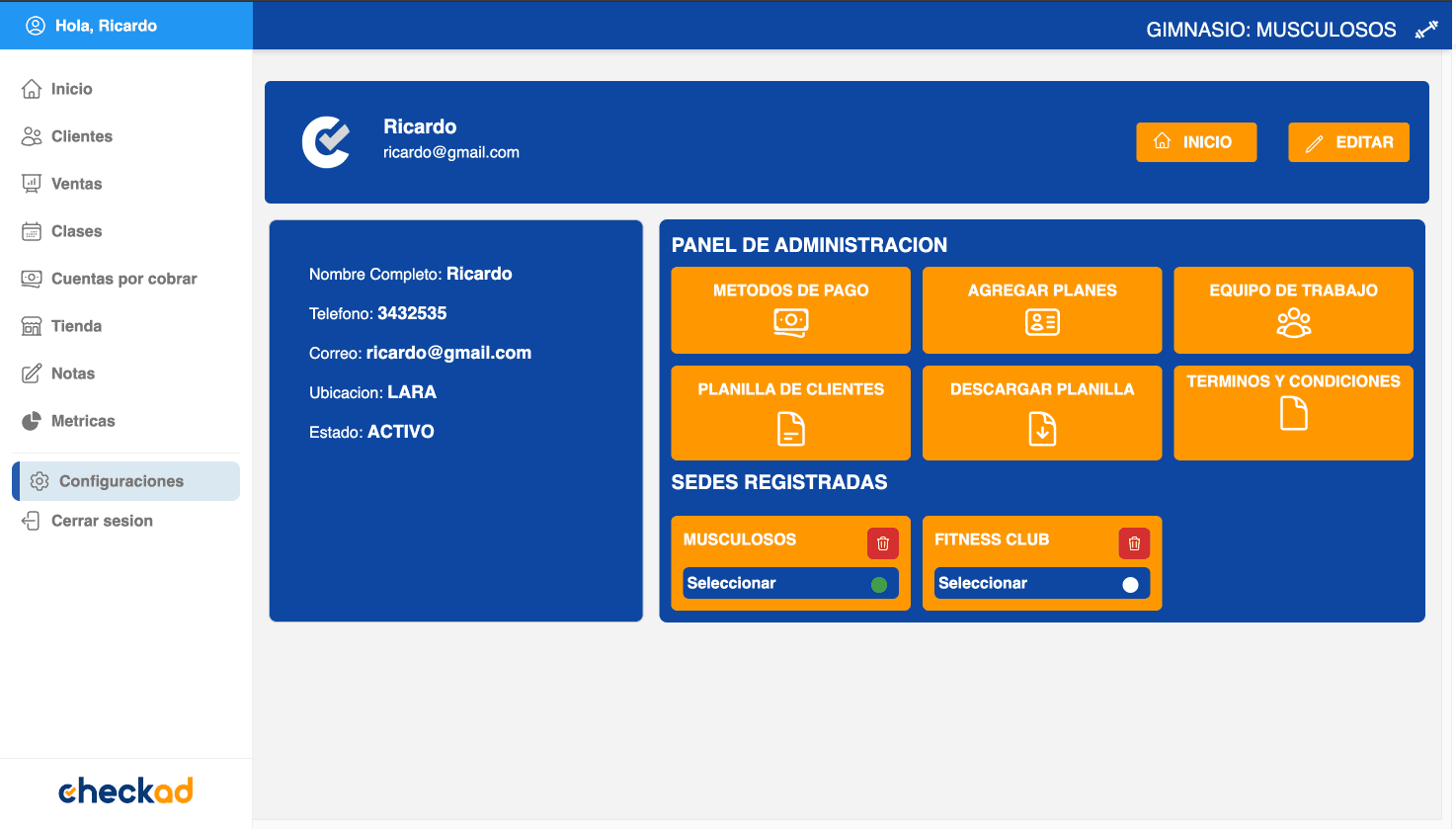The image size is (1456, 829).
Task: Select the FITNESS CLUB white radio indicator
Action: click(1130, 585)
